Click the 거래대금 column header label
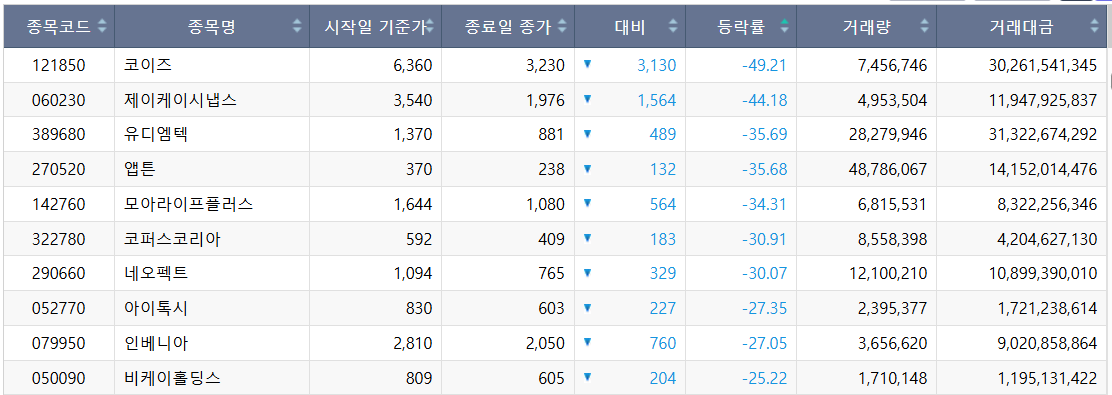Screen dimensions: 1112x395 pos(1021,27)
